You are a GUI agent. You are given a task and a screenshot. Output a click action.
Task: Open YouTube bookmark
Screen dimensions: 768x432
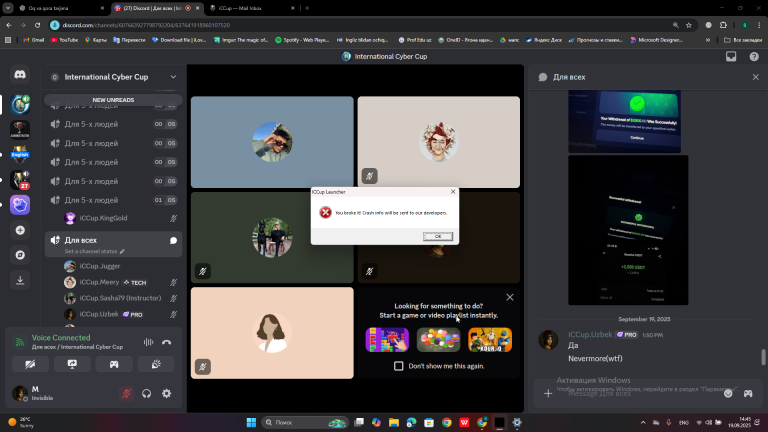click(x=64, y=40)
